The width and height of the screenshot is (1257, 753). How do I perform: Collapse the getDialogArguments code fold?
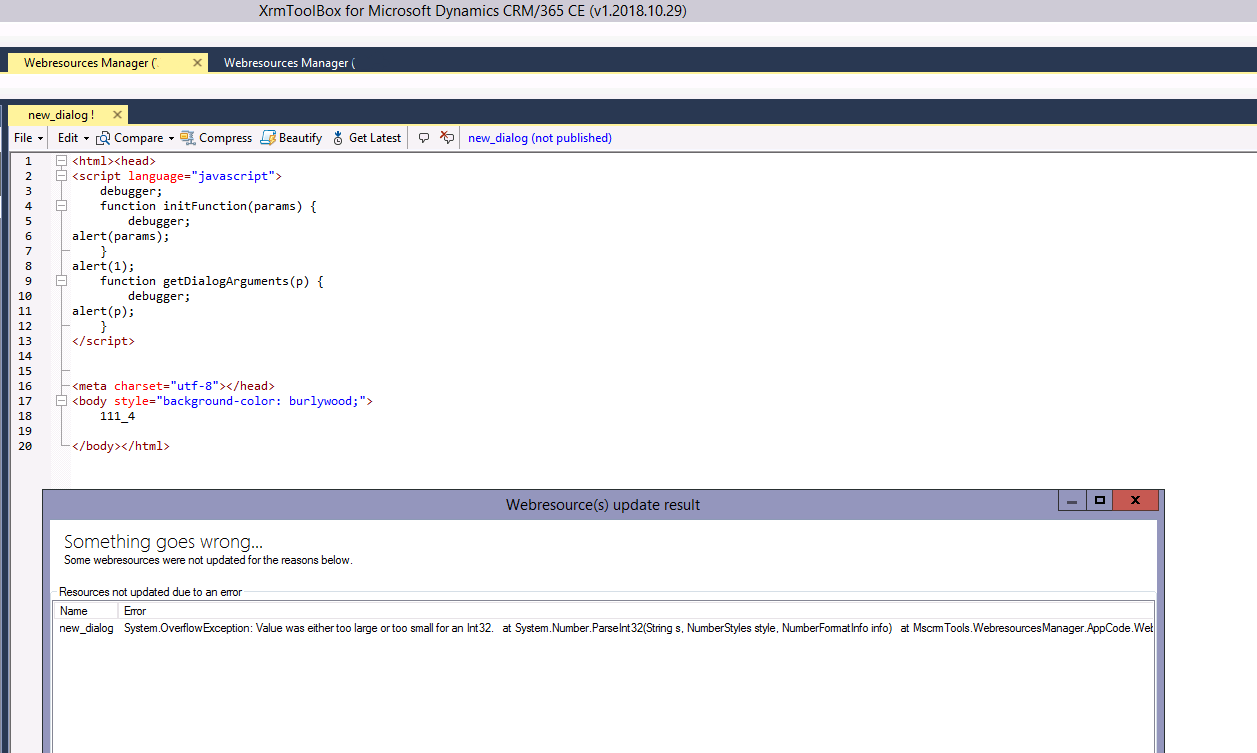[x=61, y=280]
